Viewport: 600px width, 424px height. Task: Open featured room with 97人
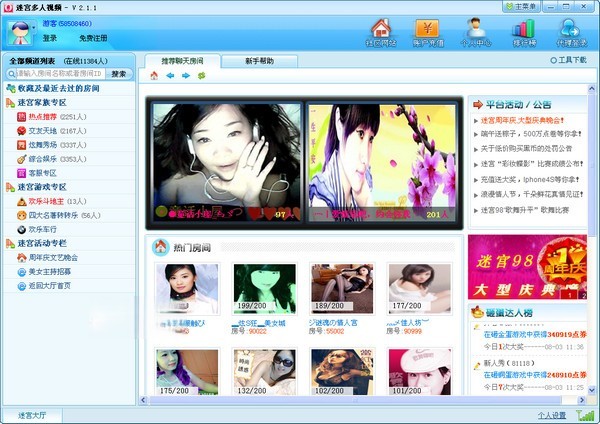(227, 162)
